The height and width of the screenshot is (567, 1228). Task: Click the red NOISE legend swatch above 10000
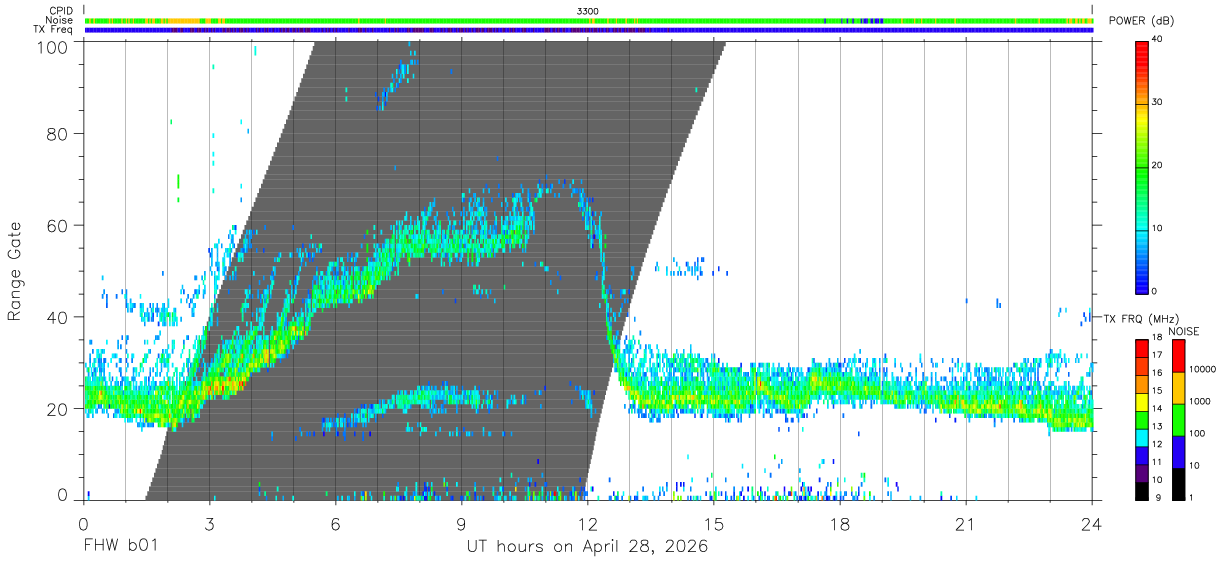point(1177,356)
